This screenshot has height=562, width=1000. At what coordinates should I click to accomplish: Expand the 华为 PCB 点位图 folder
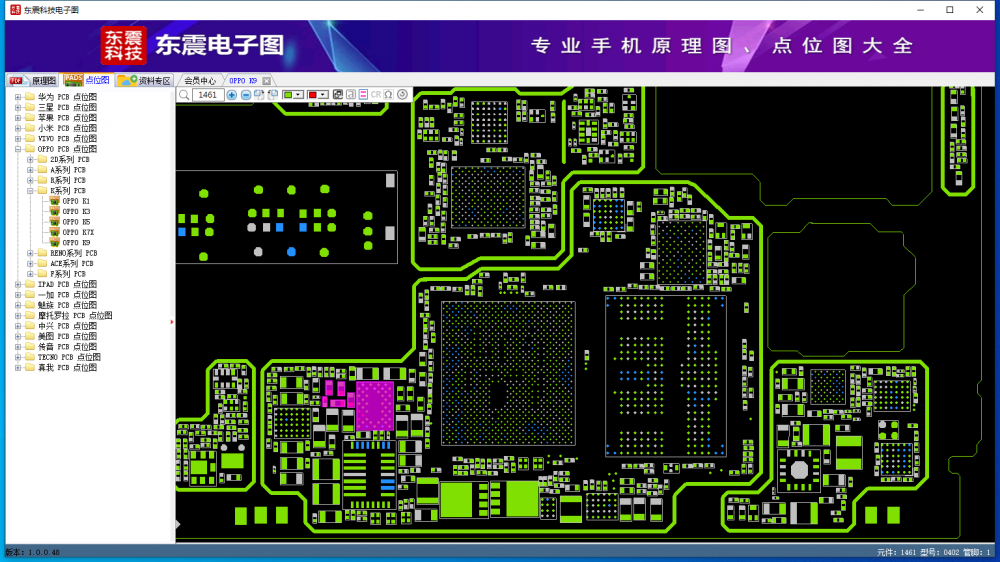[18, 97]
